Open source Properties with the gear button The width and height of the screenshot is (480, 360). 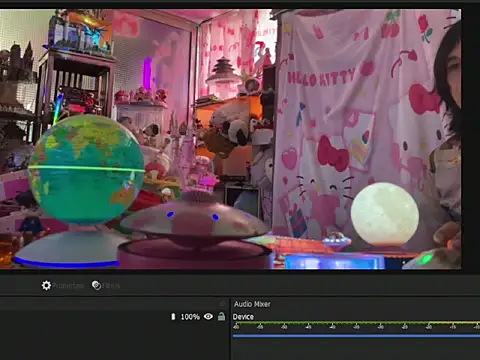tap(63, 286)
